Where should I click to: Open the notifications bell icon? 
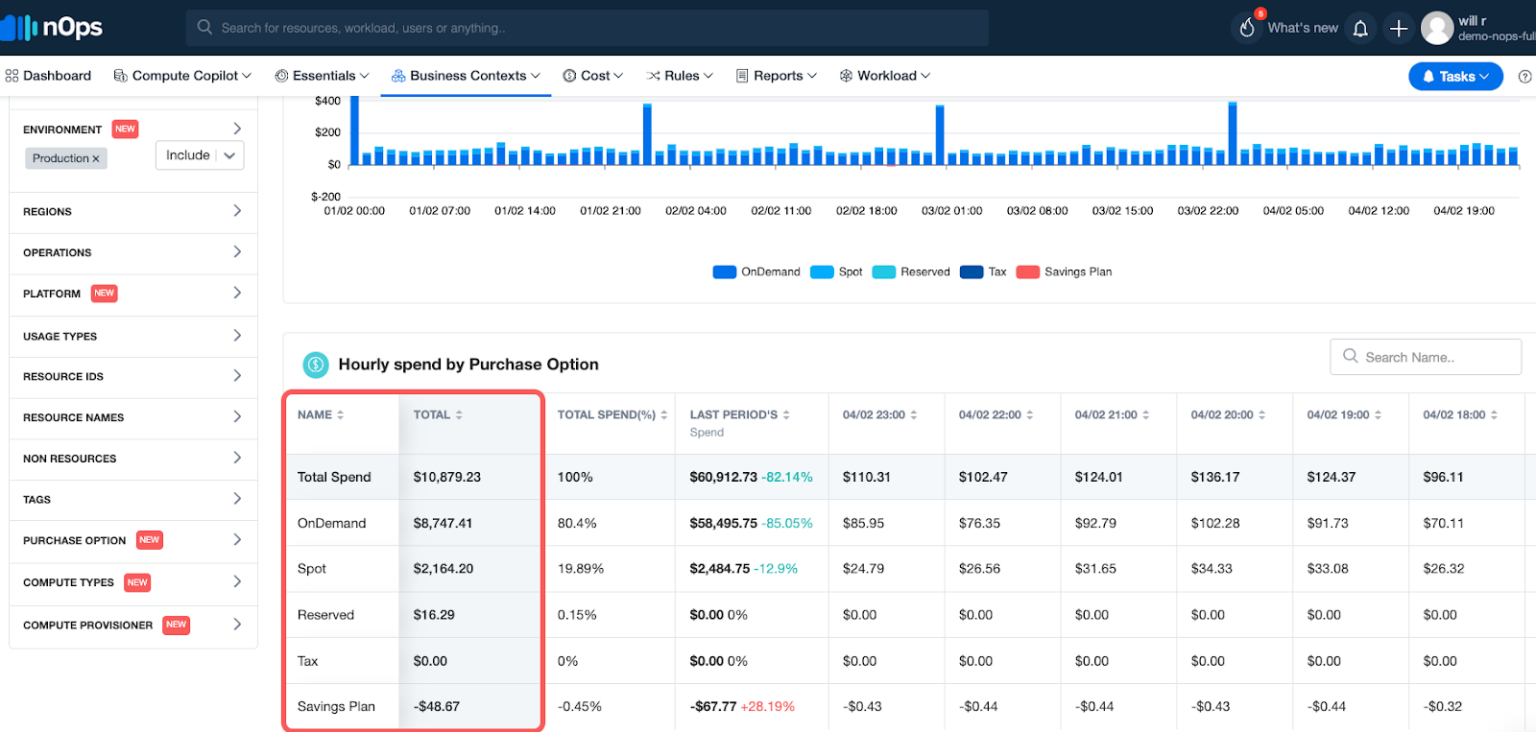(1360, 27)
